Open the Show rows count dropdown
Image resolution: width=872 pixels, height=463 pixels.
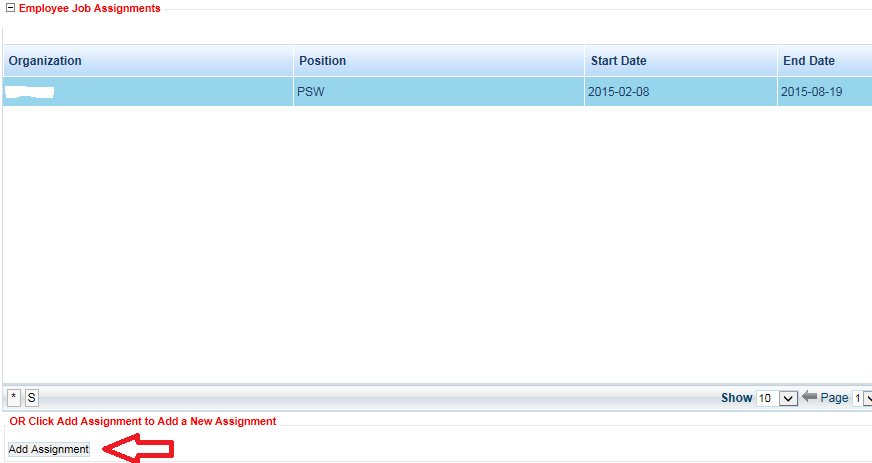click(x=787, y=398)
